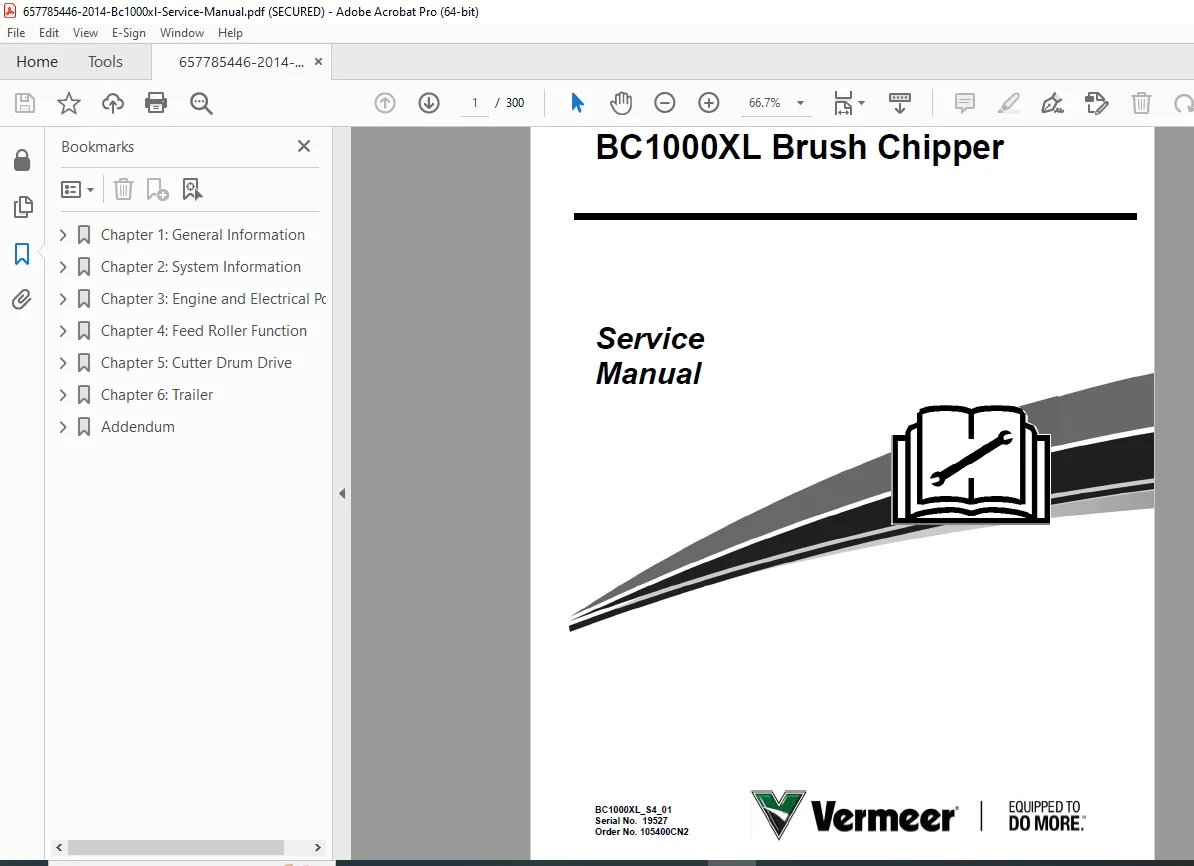Close the Bookmarks panel
The height and width of the screenshot is (866, 1194).
pyautogui.click(x=304, y=146)
